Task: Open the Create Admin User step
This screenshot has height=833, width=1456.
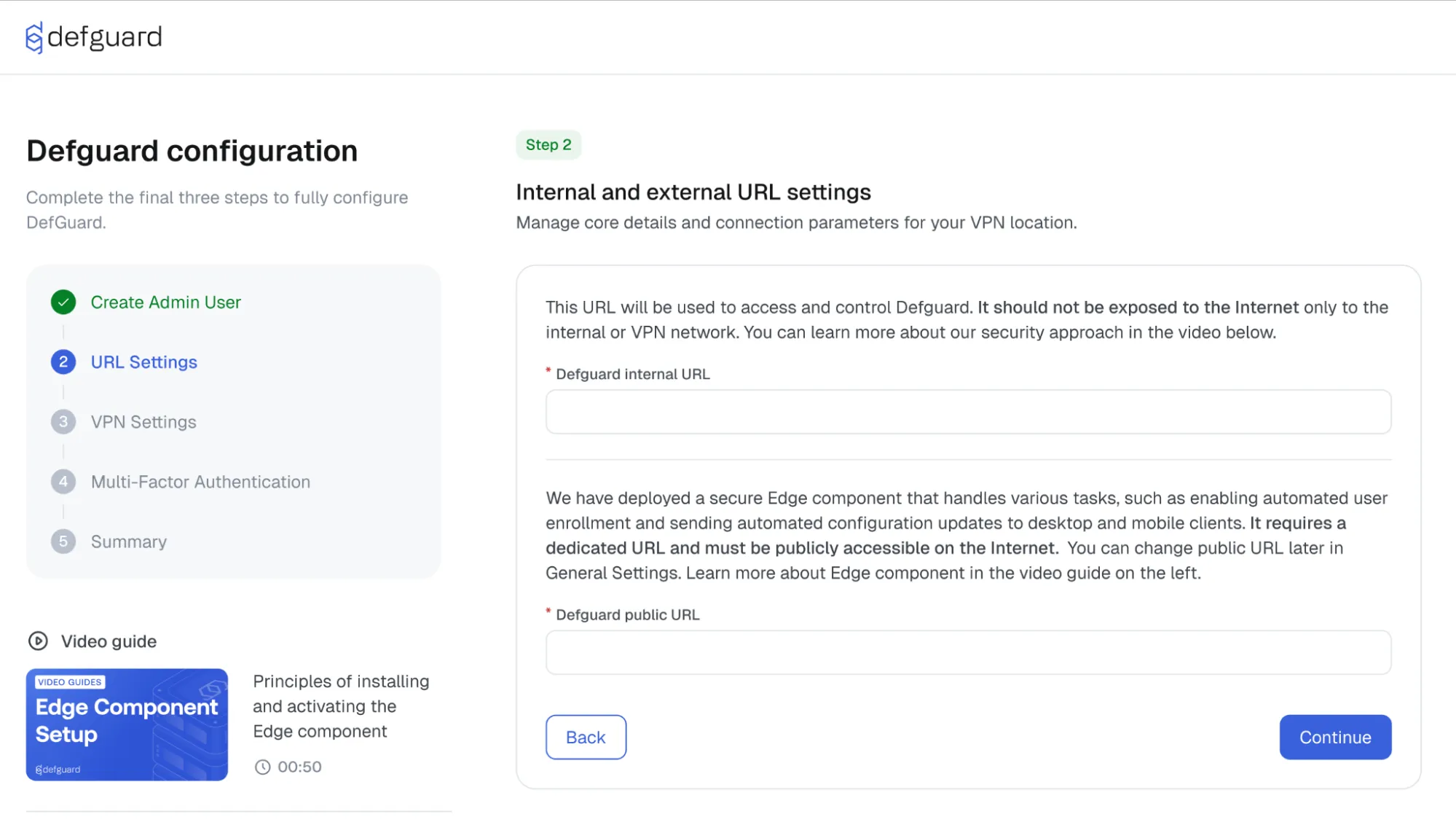Action: point(165,302)
